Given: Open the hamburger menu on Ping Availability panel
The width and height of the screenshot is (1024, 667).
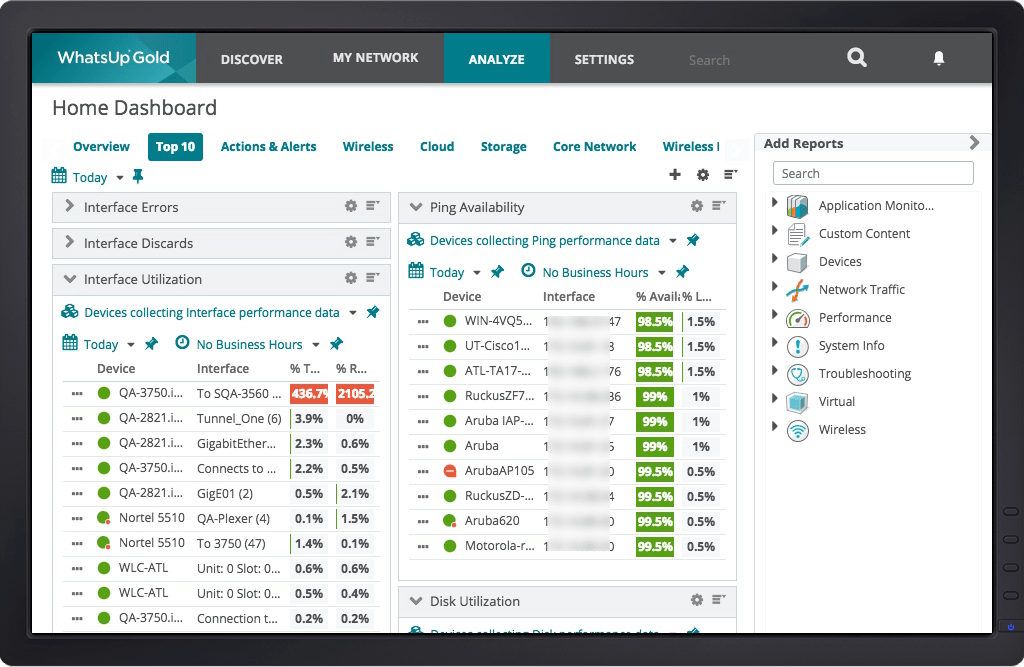Looking at the screenshot, I should (720, 207).
